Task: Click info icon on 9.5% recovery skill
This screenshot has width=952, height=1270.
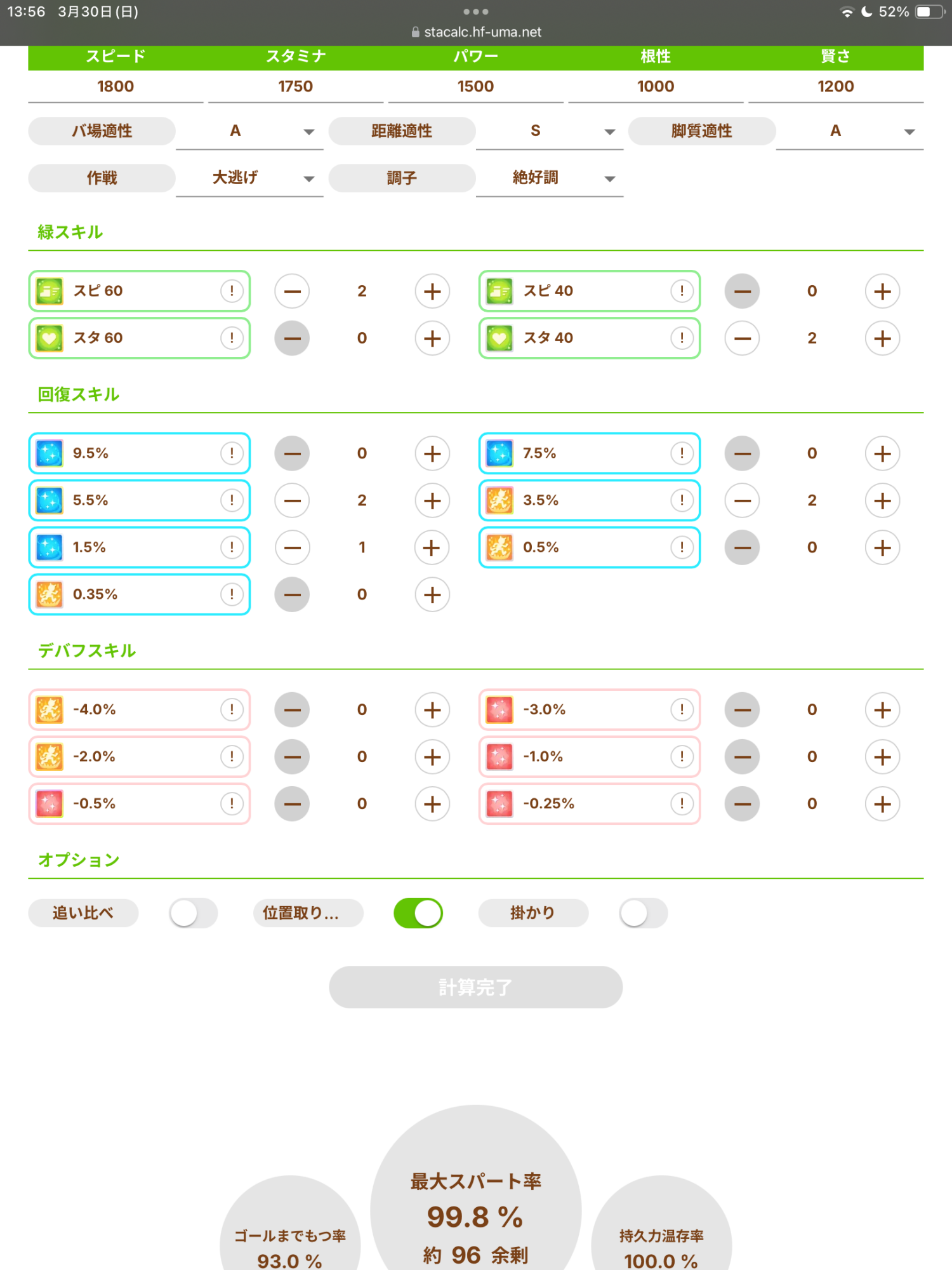Action: [232, 453]
